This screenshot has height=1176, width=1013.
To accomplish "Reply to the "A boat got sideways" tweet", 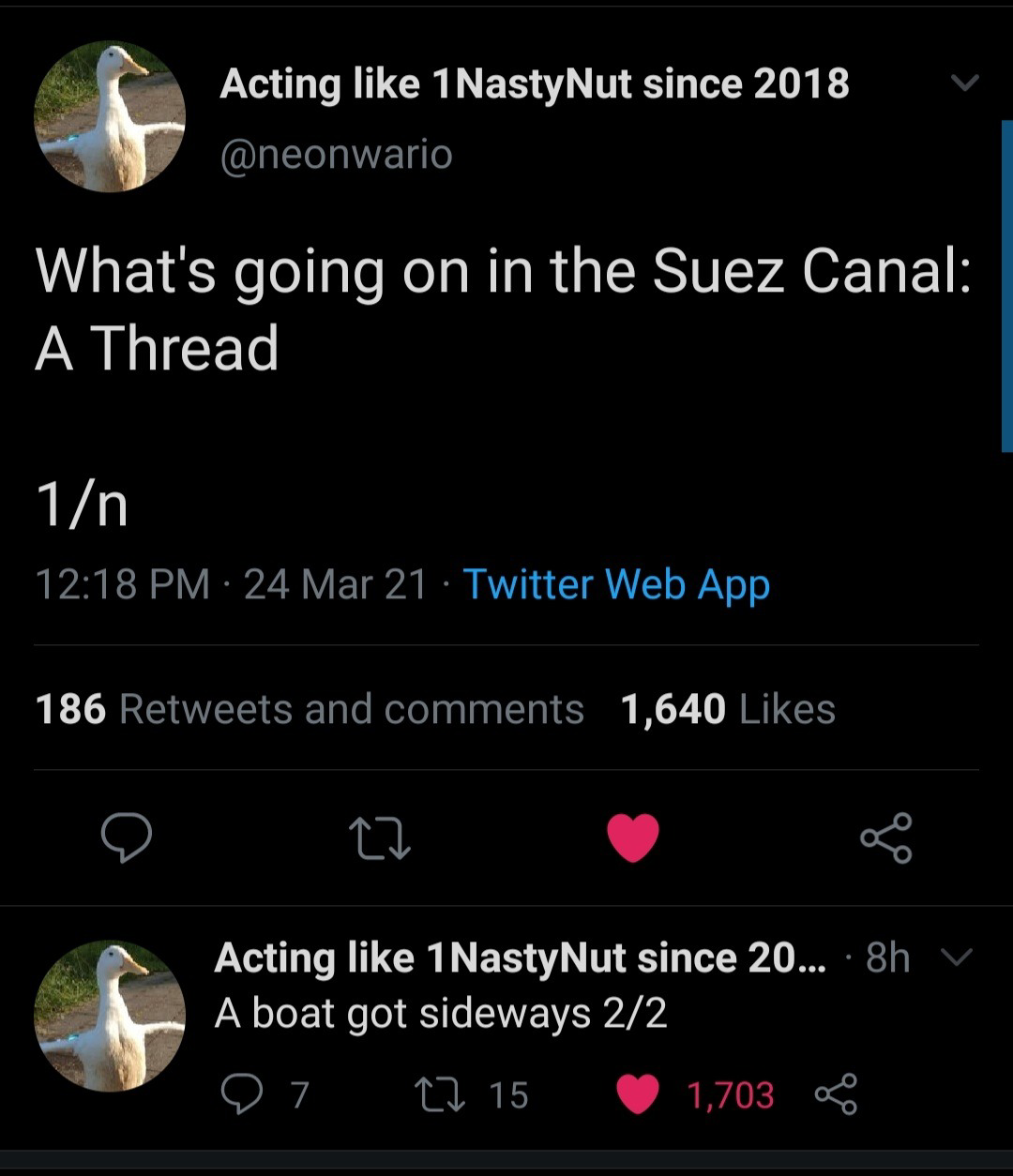I will coord(241,1094).
